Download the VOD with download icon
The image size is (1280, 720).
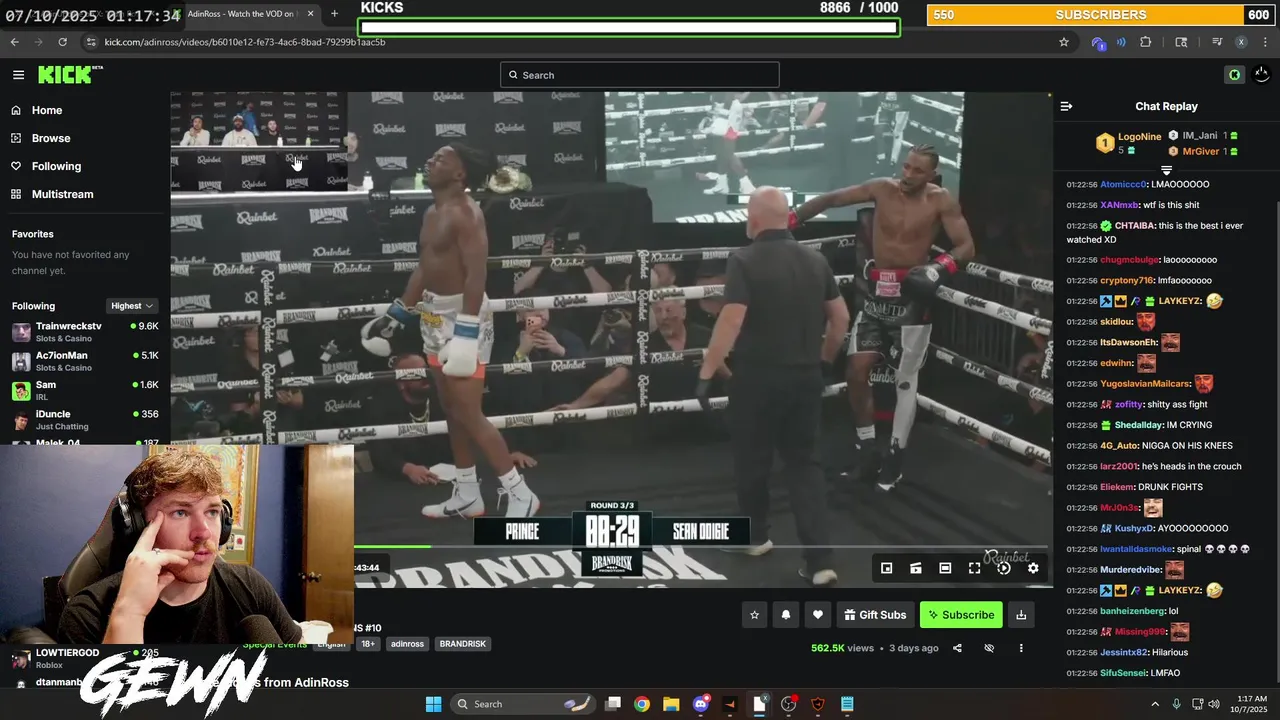tap(1021, 615)
